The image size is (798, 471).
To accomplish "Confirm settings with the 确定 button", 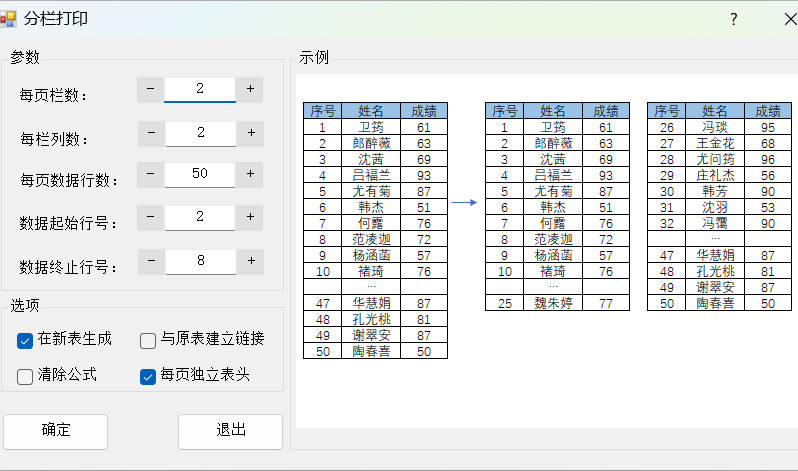I will (56, 431).
